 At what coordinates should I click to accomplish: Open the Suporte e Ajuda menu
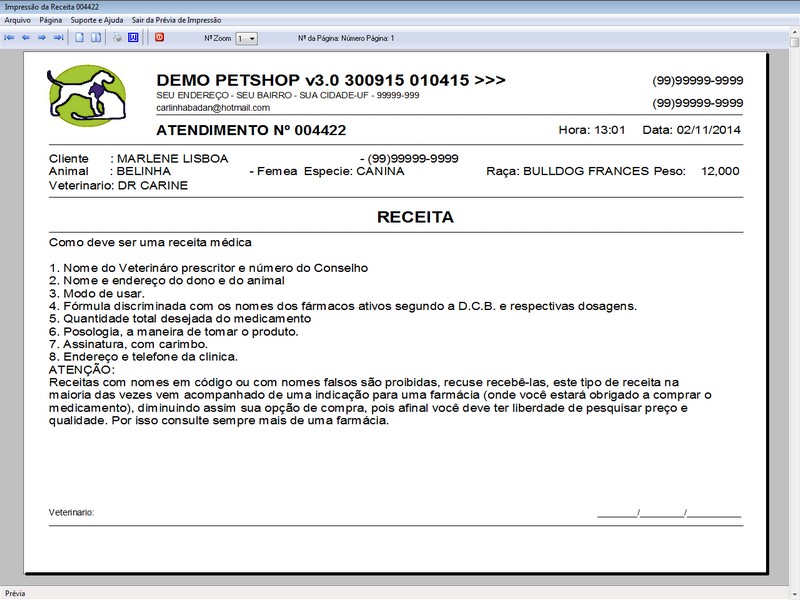(x=97, y=20)
